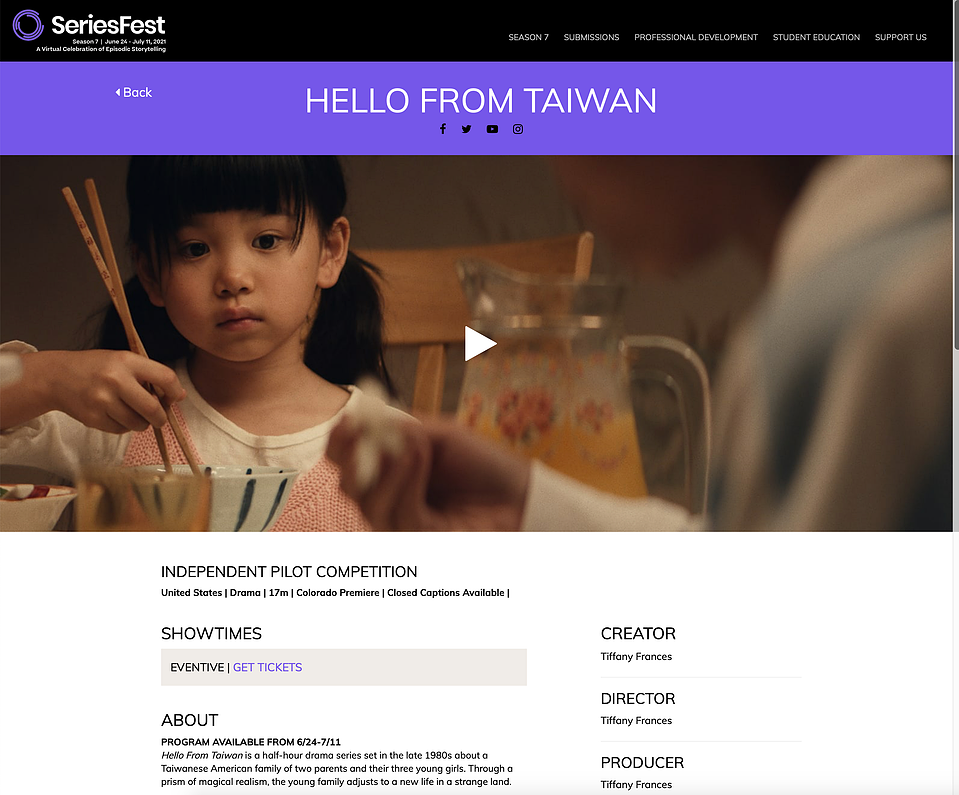Click the SeriesFest wordmark text
Image resolution: width=959 pixels, height=795 pixels.
(x=108, y=25)
